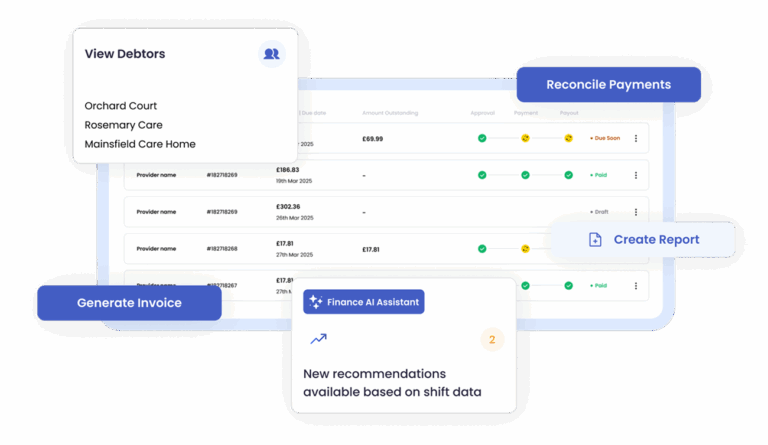The width and height of the screenshot is (768, 445).
Task: Click the document-plus icon beside Create Report
Action: tap(595, 240)
